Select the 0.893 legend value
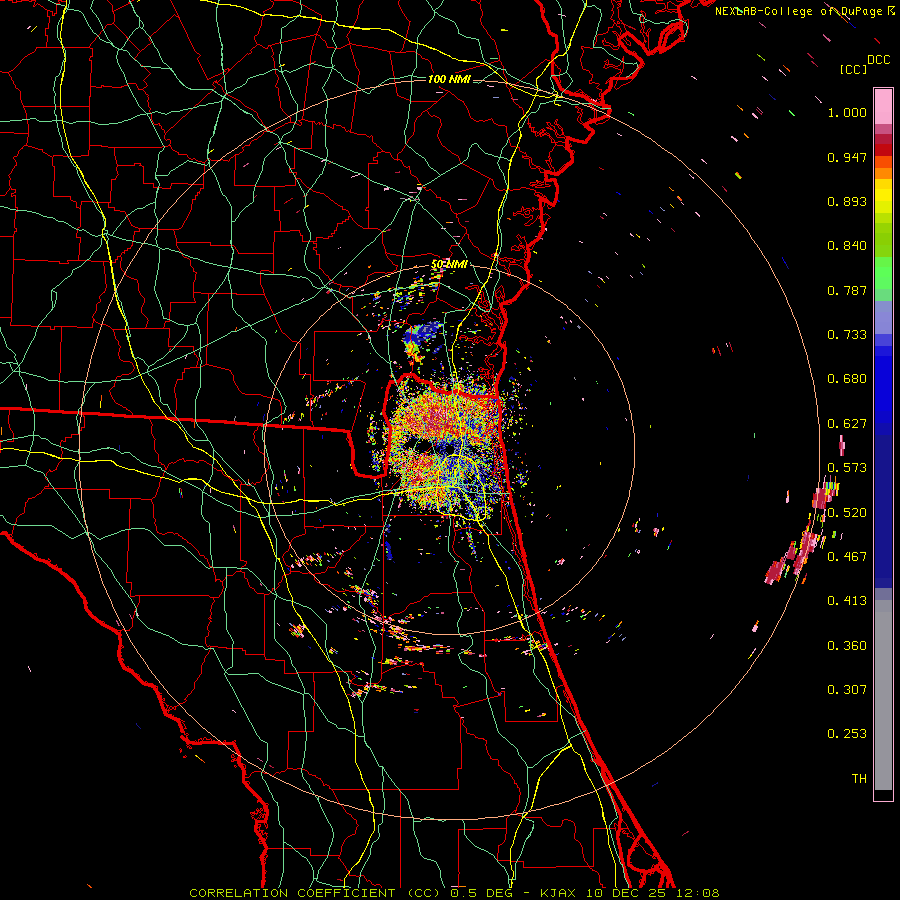 click(x=847, y=201)
